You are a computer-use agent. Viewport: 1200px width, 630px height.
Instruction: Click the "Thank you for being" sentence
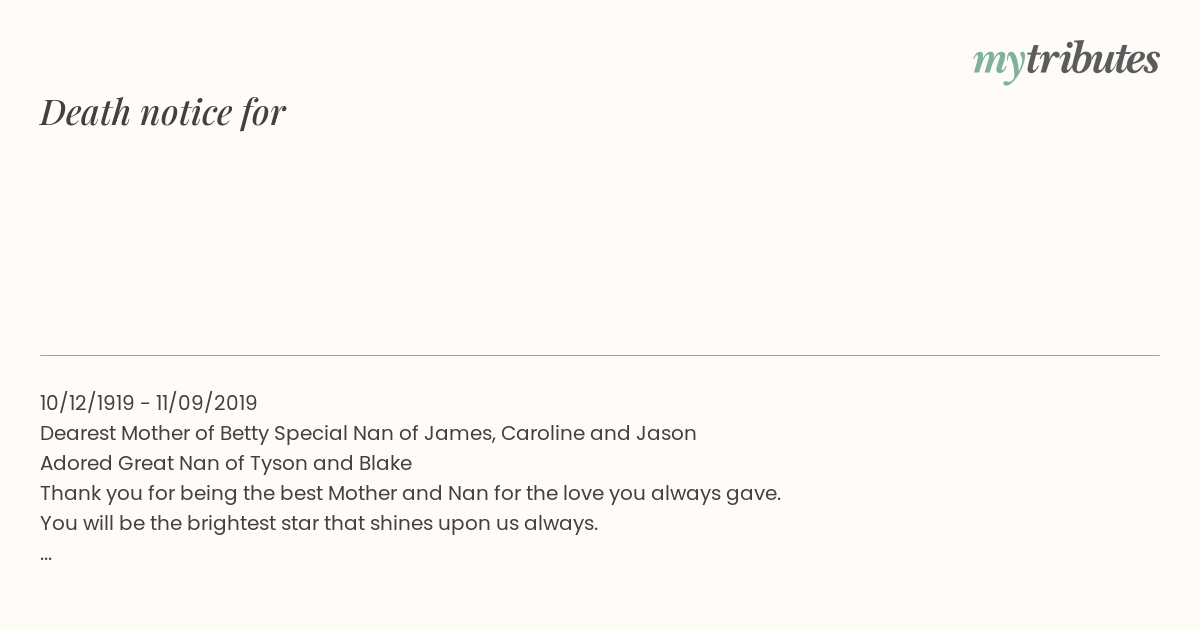[x=410, y=493]
